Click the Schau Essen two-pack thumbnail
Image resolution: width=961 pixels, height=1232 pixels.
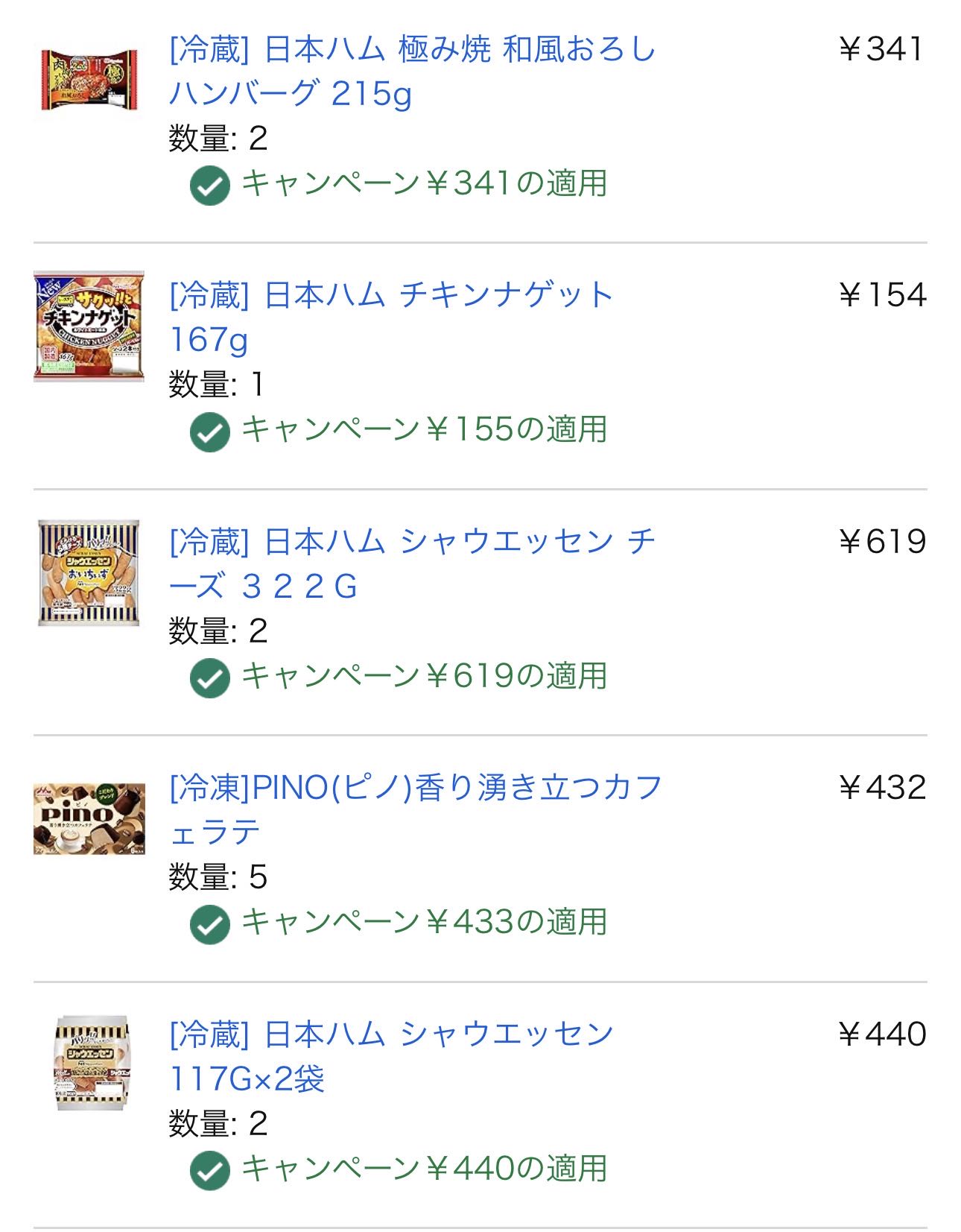pos(94,1063)
